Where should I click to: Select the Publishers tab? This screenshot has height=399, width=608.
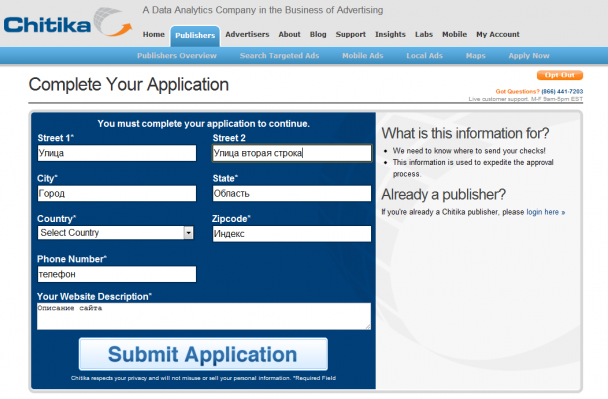[x=195, y=36]
